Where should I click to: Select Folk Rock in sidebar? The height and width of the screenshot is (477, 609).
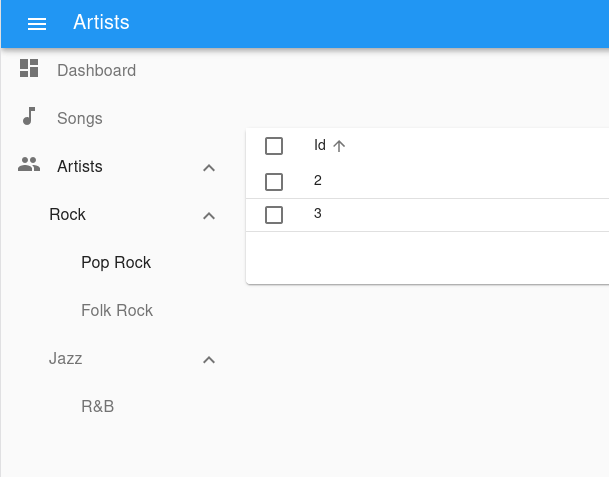(117, 311)
